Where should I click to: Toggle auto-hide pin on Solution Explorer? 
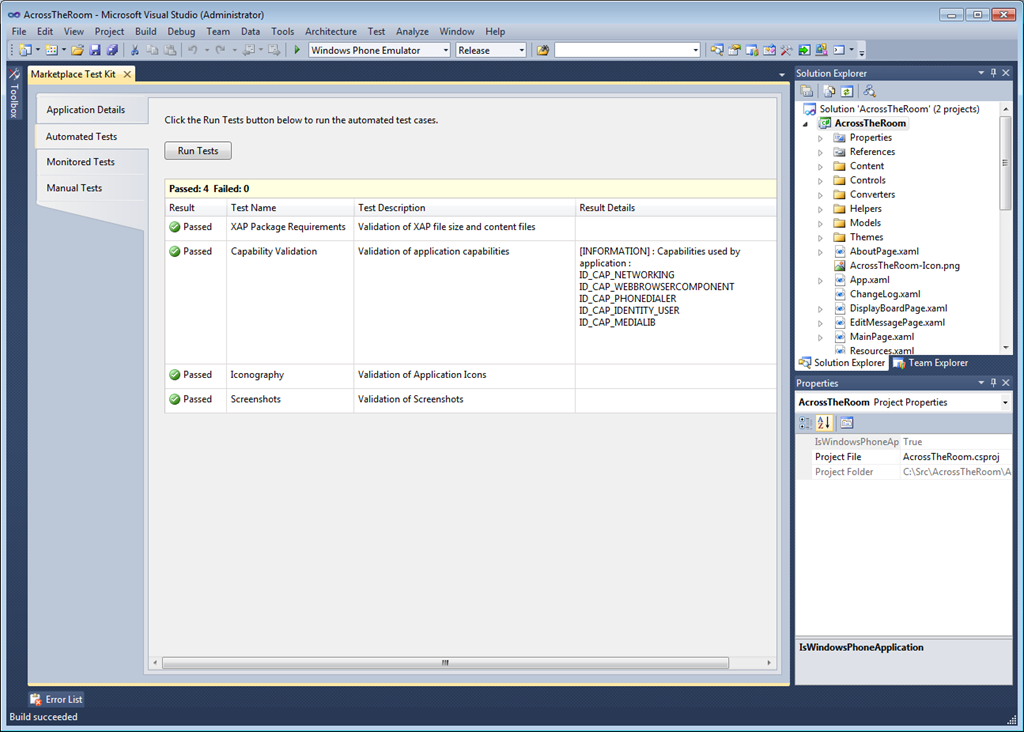pos(993,73)
